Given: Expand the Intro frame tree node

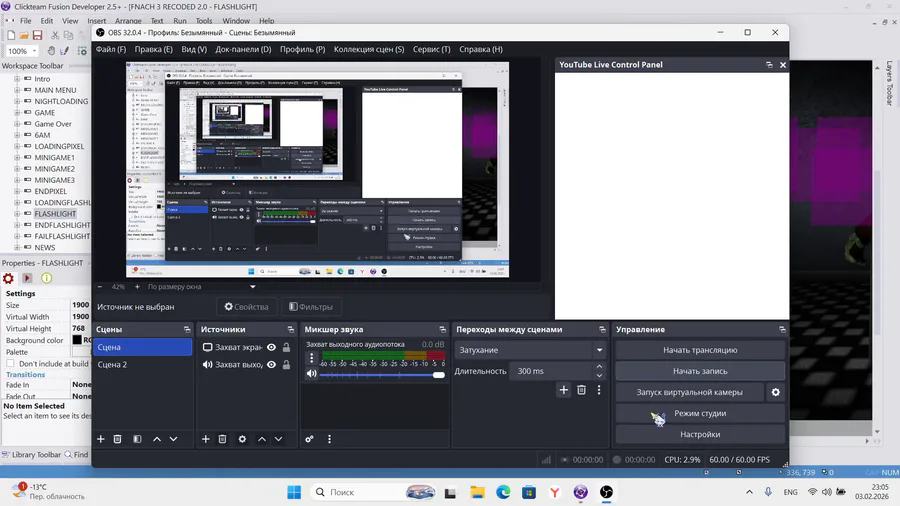Looking at the screenshot, I should (x=17, y=79).
